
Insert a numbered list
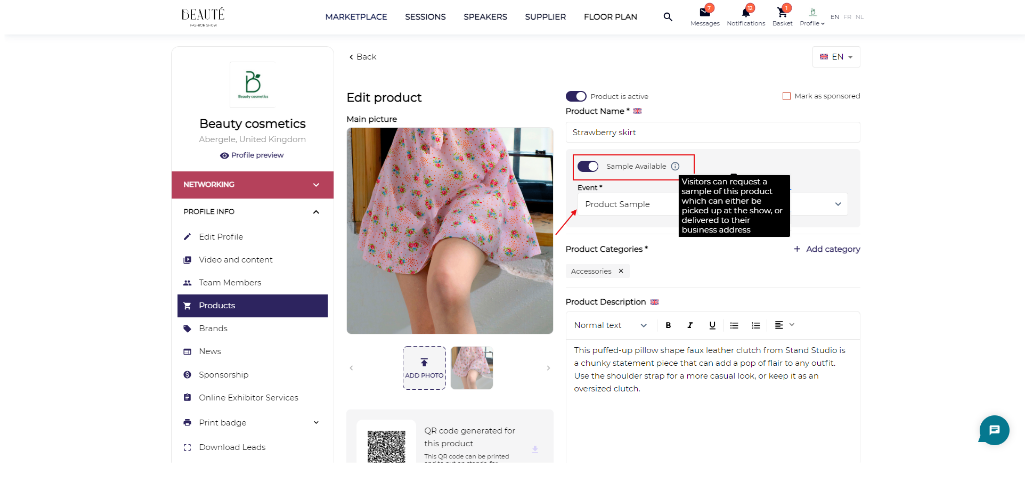point(756,325)
